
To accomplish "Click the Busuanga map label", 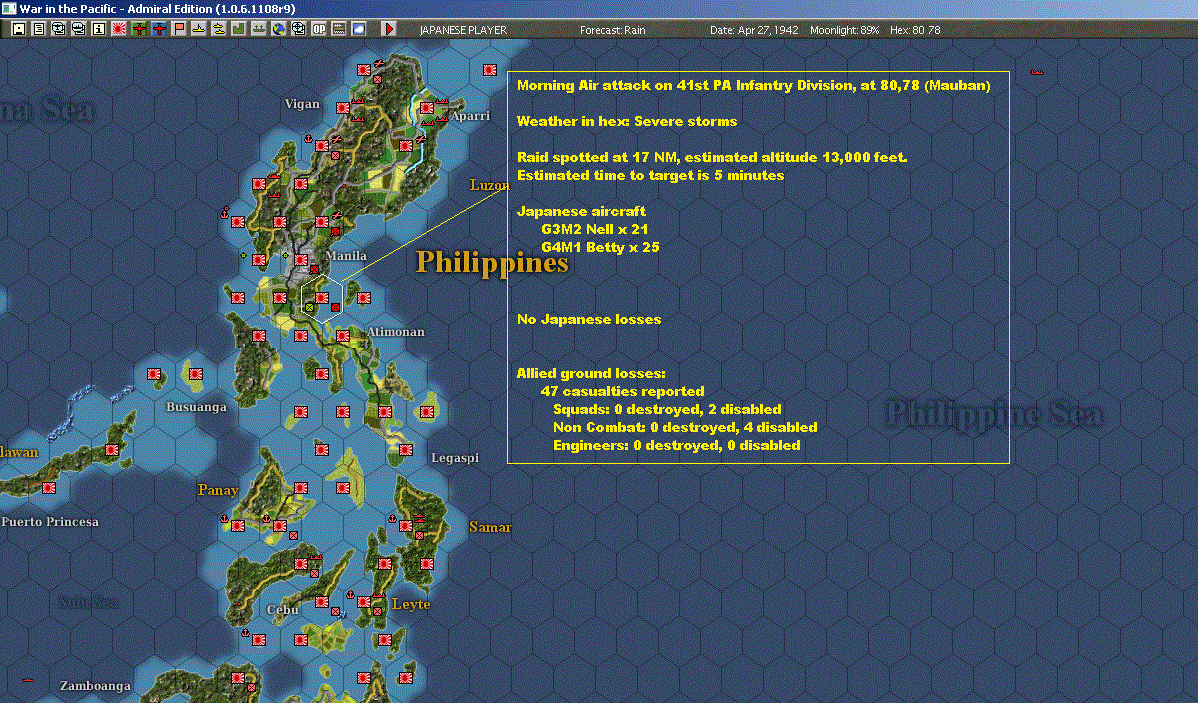I will point(196,407).
